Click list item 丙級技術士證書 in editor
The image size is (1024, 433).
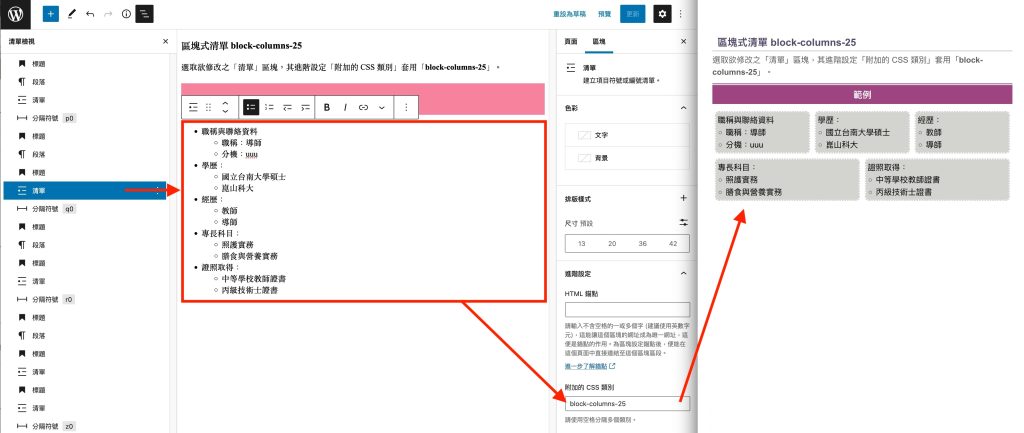pyautogui.click(x=249, y=290)
